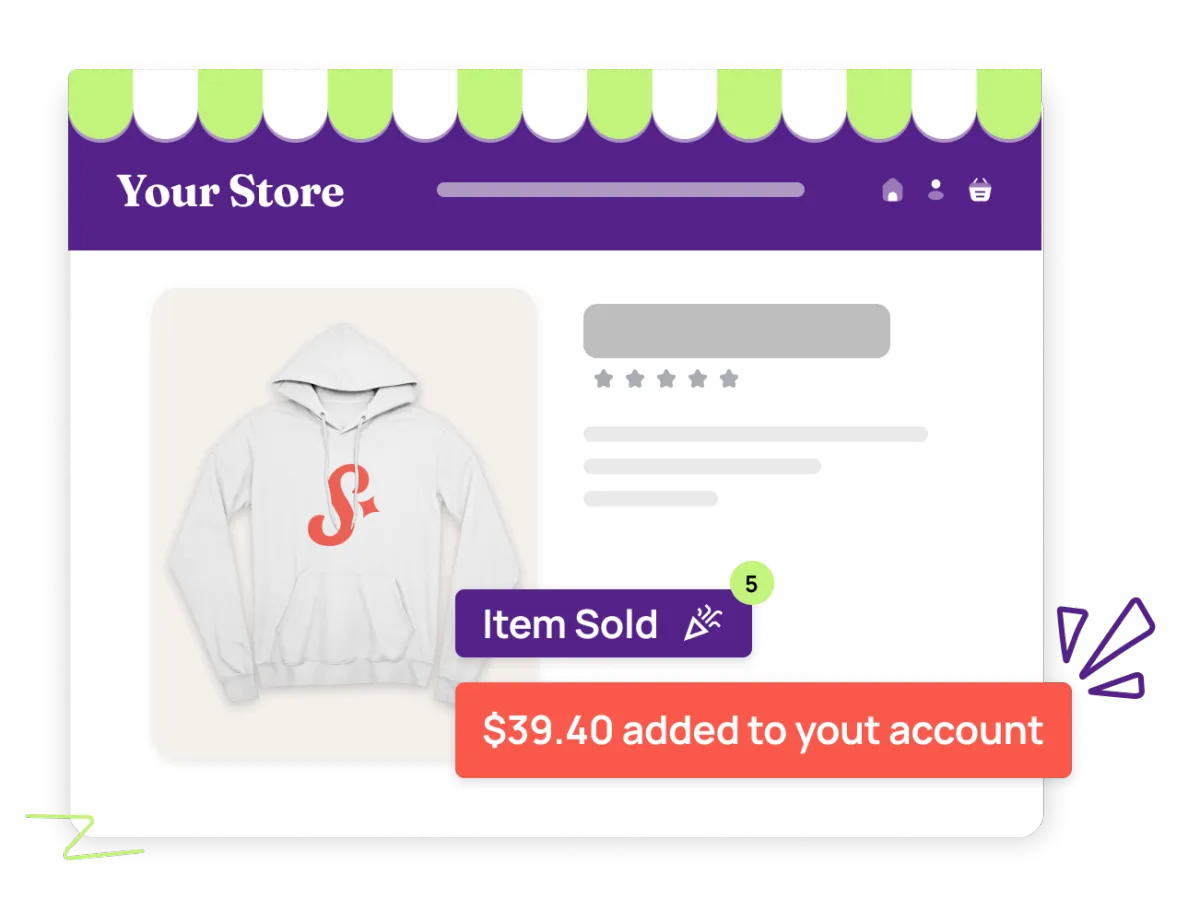Screen dimensions: 1200x907
Task: Click the $39.40 added to account banner
Action: click(763, 730)
